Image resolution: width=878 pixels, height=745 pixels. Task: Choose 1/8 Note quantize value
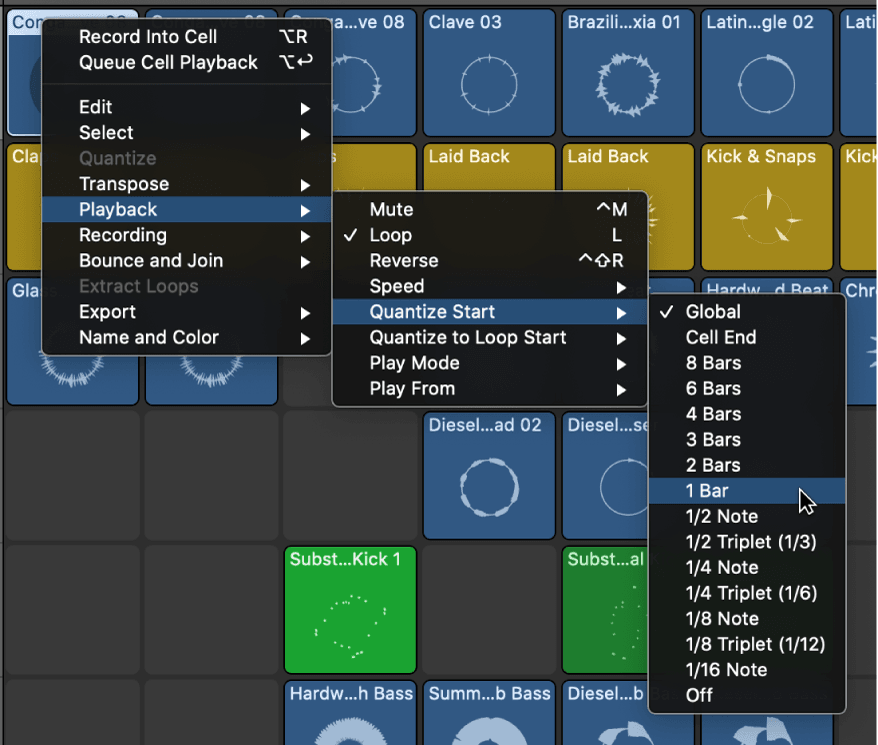[x=747, y=618]
